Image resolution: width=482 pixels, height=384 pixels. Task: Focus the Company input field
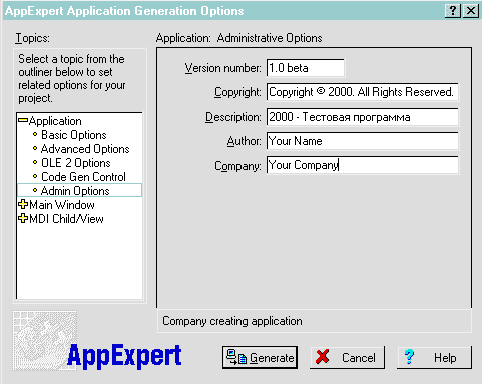click(363, 165)
